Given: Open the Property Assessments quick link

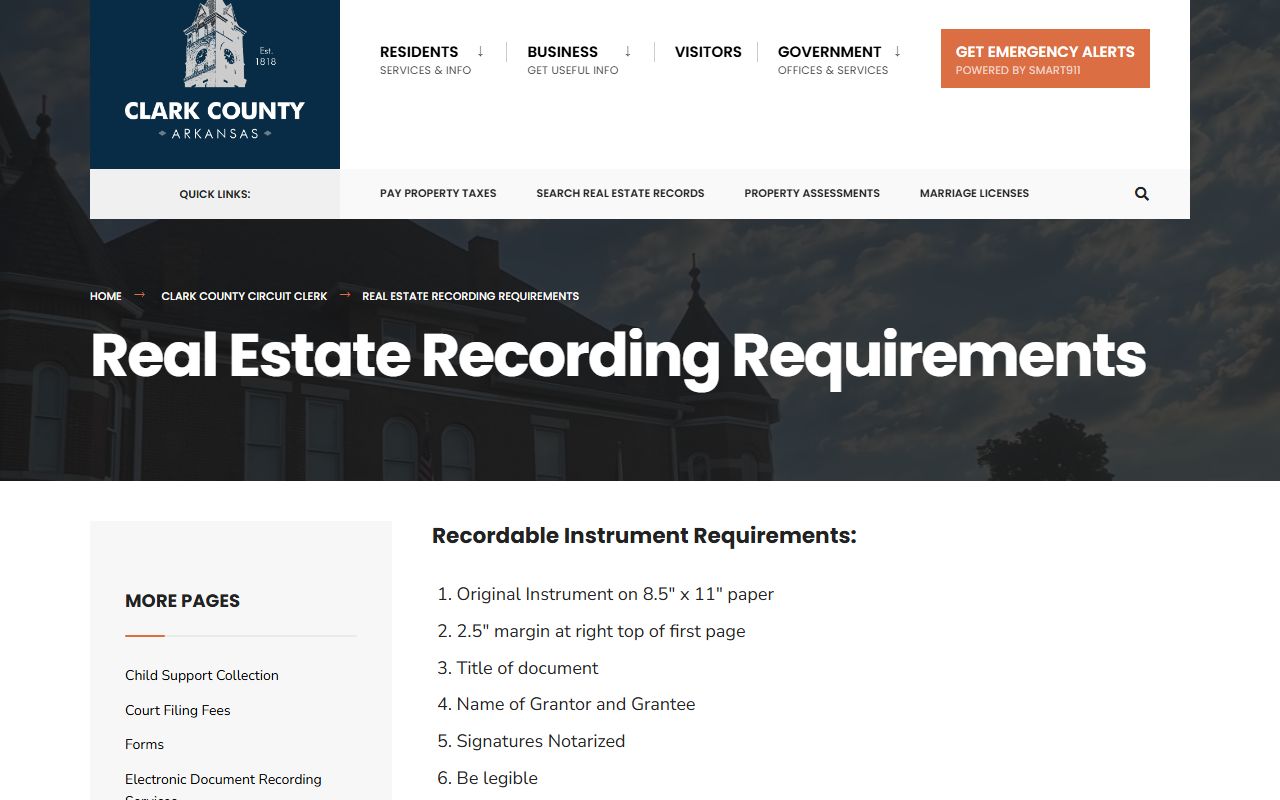Looking at the screenshot, I should click(812, 194).
